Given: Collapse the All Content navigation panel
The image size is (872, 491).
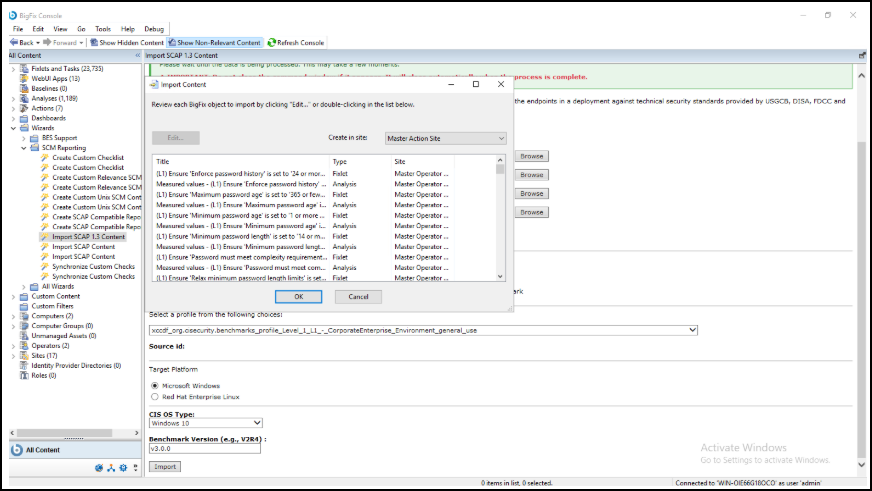Looking at the screenshot, I should click(x=138, y=56).
